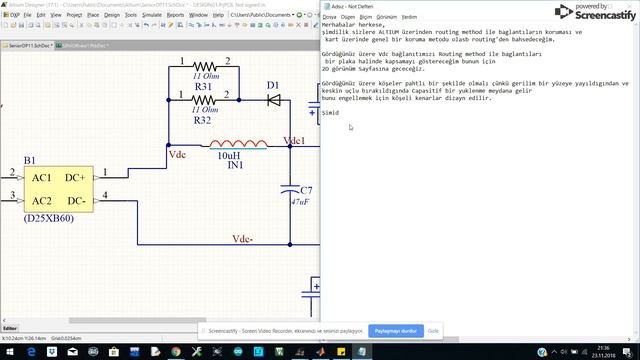This screenshot has width=640, height=360.
Task: Click the New document toolbar icon
Action: point(5,25)
